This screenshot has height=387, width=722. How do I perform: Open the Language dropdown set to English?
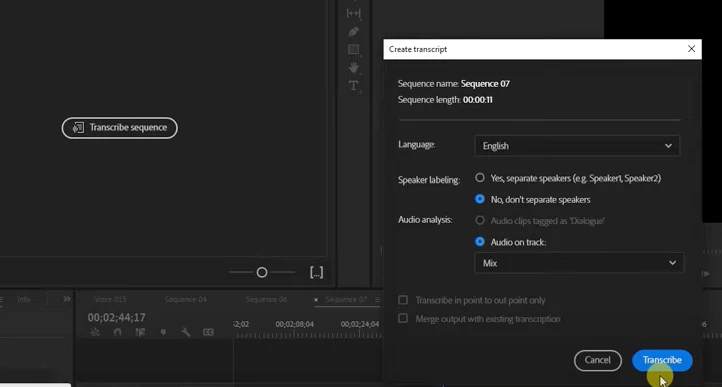pos(577,146)
